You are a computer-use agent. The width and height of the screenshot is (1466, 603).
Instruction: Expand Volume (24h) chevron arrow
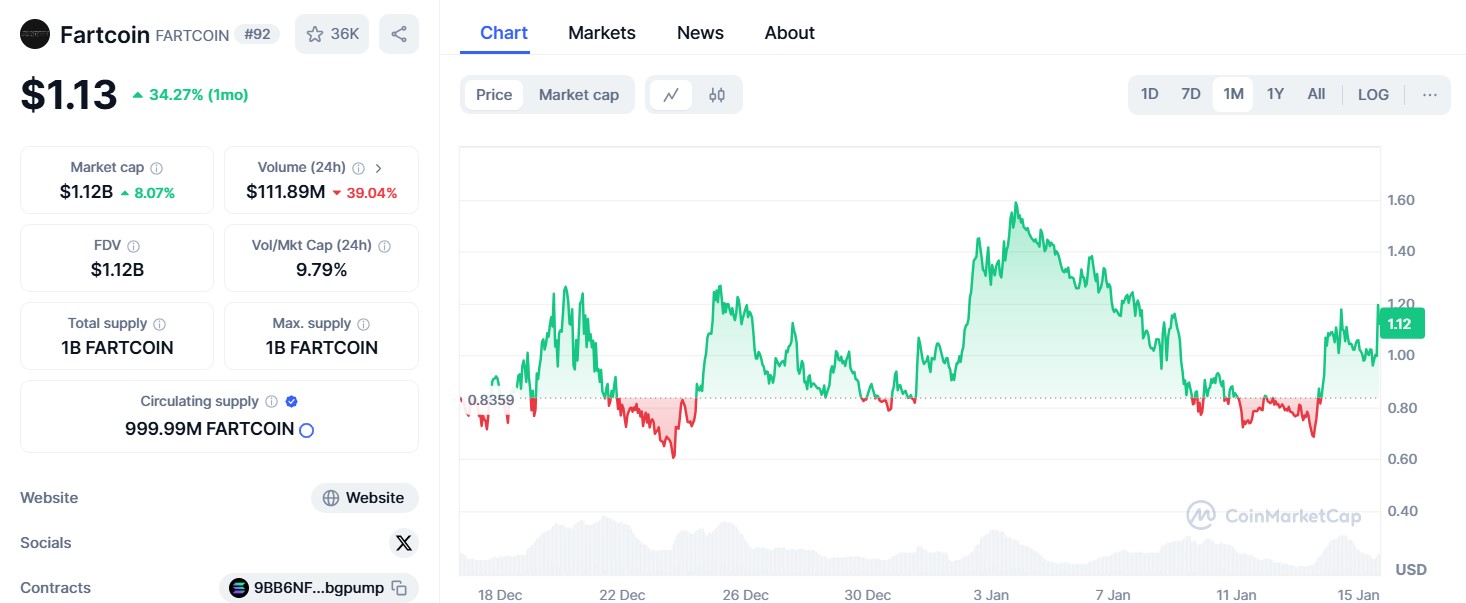point(379,168)
